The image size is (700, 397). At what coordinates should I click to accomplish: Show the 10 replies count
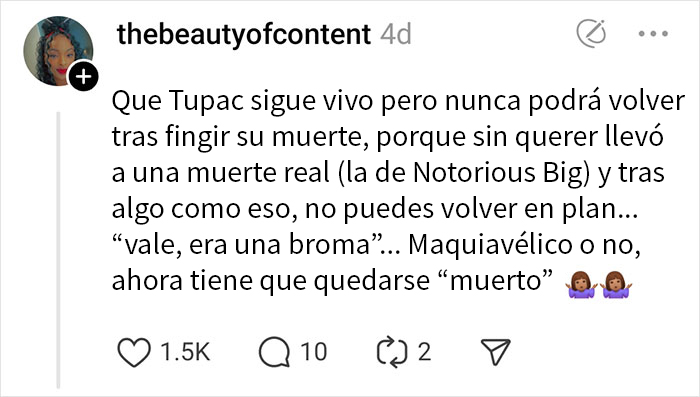point(313,352)
